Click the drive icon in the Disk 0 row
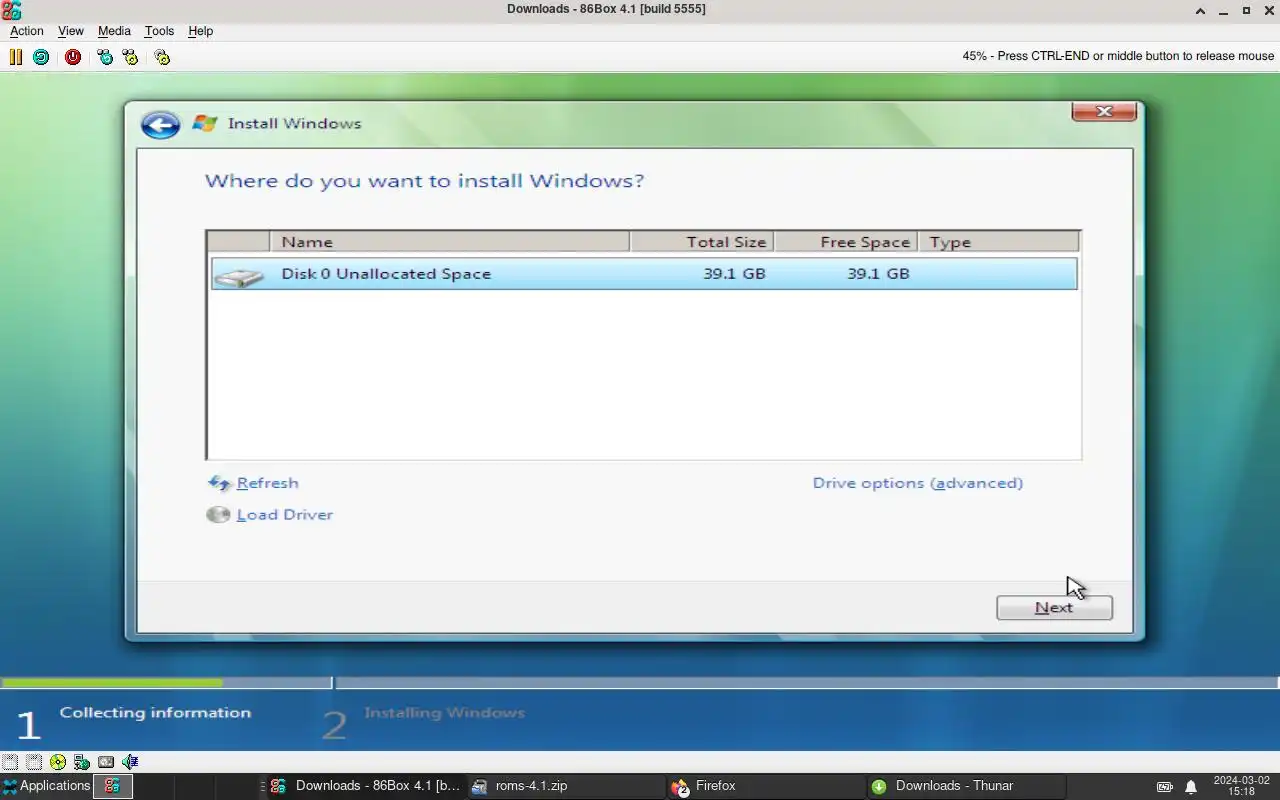 click(239, 276)
